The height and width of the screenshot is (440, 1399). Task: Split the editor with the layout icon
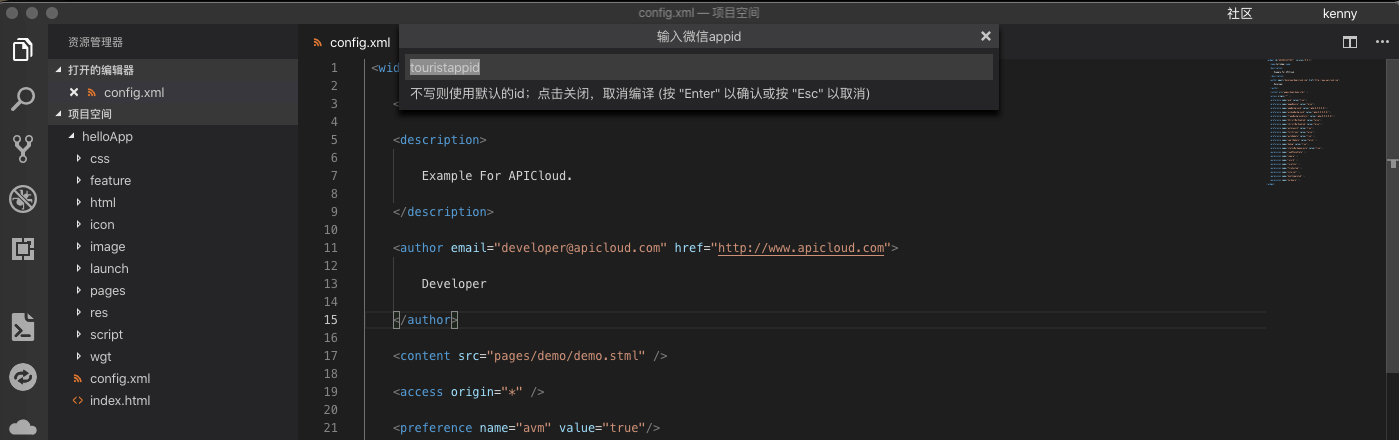pyautogui.click(x=1350, y=42)
